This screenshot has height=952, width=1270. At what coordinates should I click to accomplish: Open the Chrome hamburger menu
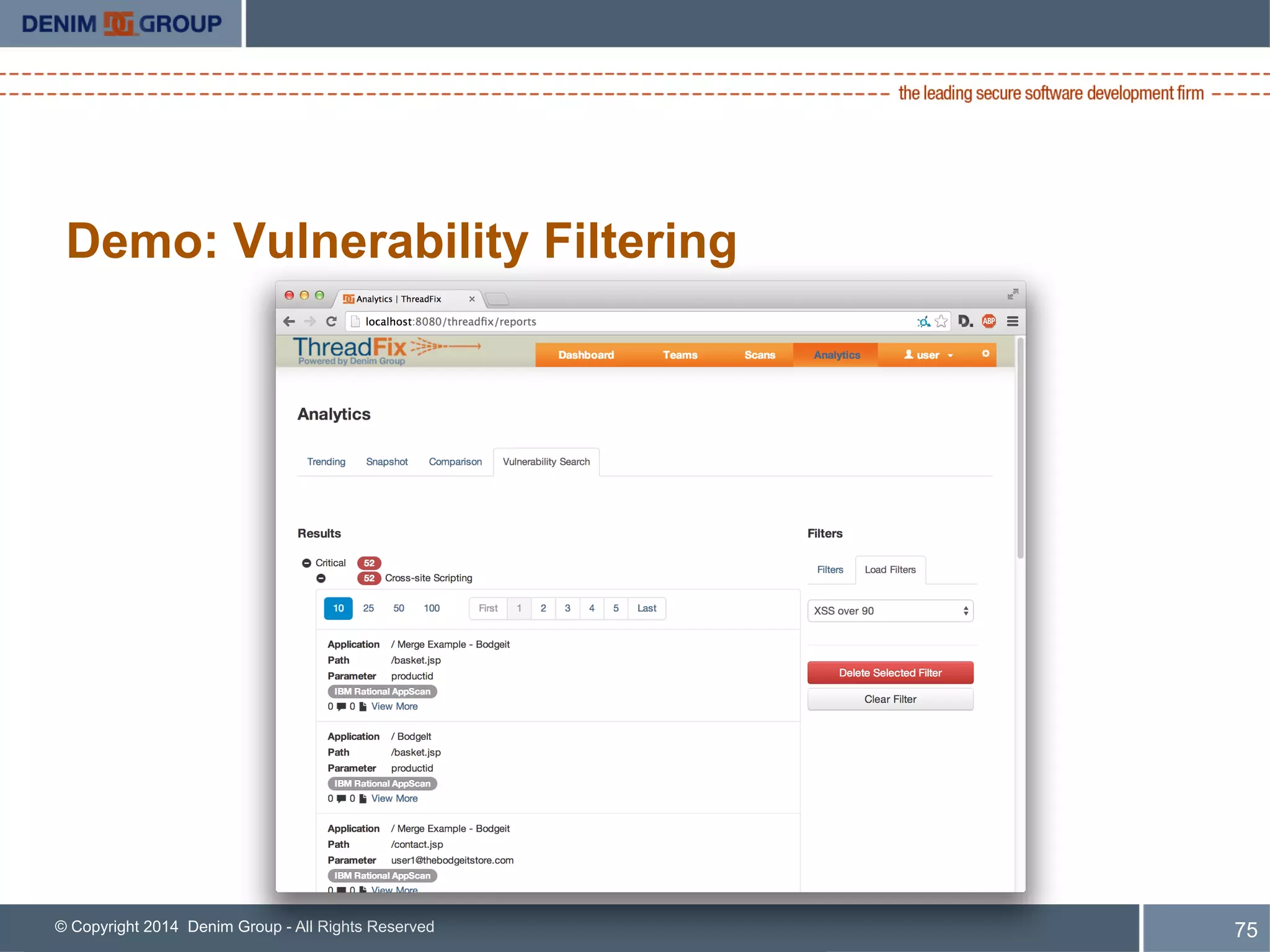(1013, 321)
